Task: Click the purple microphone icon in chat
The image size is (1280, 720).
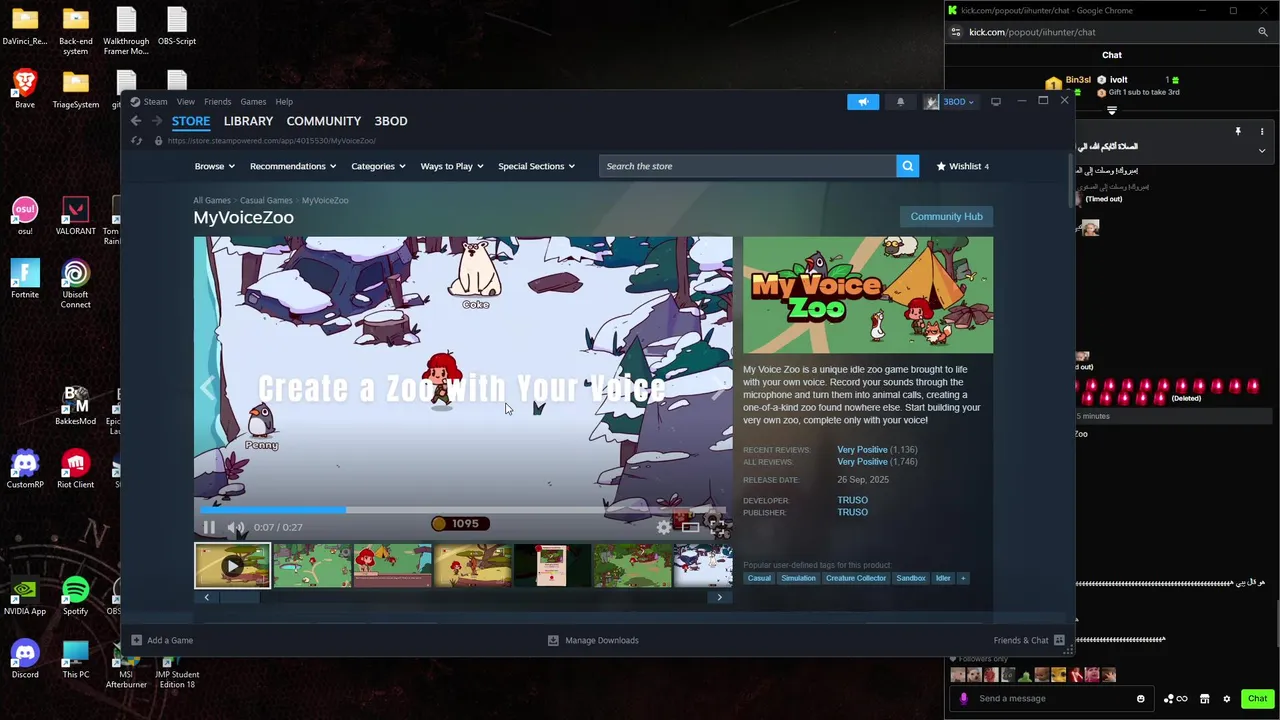Action: [964, 698]
